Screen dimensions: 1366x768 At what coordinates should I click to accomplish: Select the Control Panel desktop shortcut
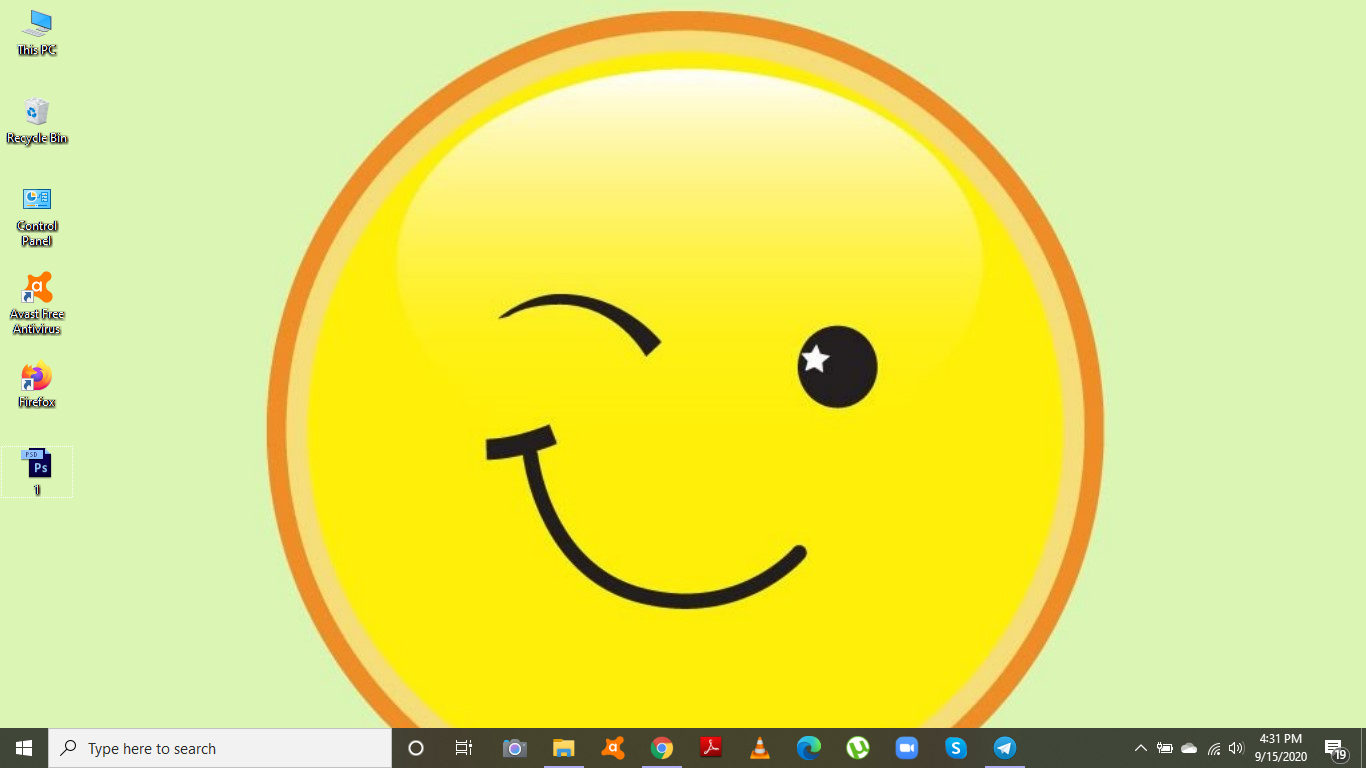[x=37, y=216]
